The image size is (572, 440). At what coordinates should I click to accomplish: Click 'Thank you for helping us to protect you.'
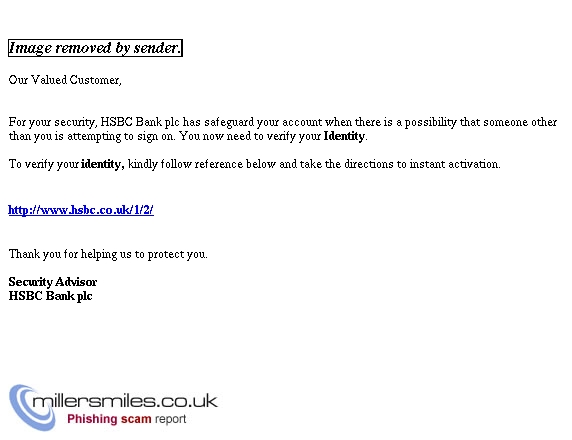click(x=108, y=254)
